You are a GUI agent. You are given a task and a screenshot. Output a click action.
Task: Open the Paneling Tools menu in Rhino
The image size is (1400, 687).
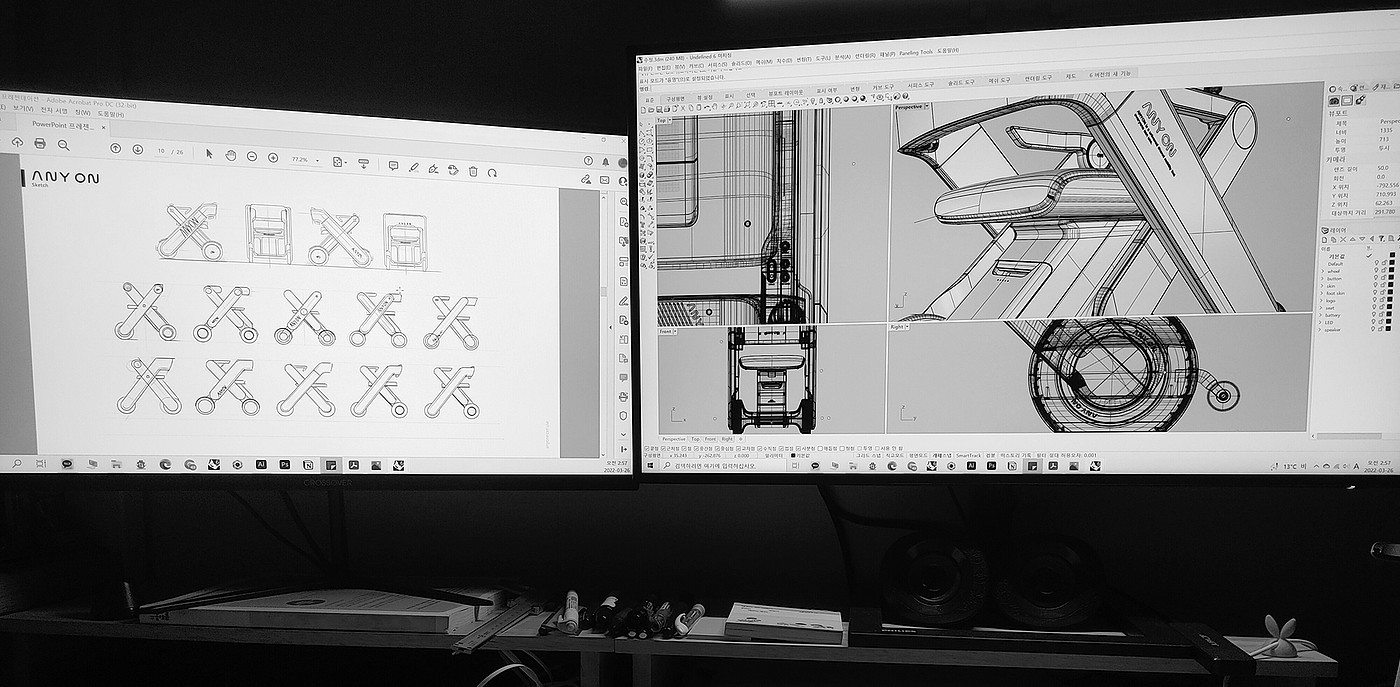[916, 52]
